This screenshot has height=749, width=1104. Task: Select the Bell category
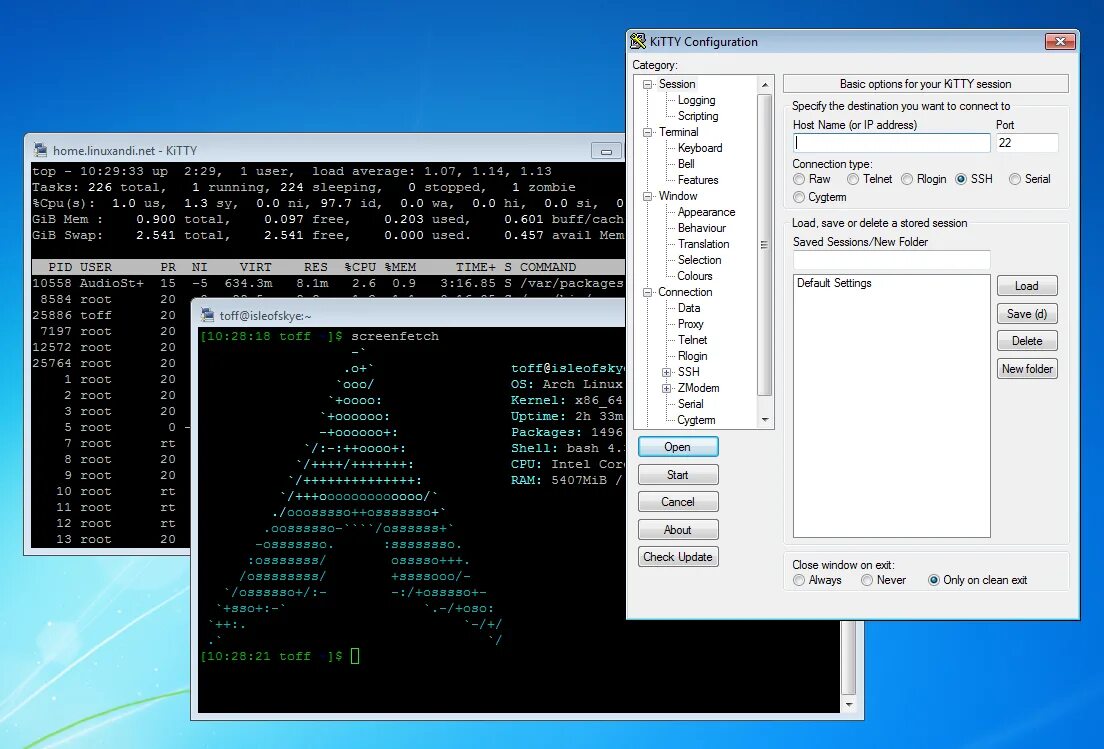coord(686,164)
